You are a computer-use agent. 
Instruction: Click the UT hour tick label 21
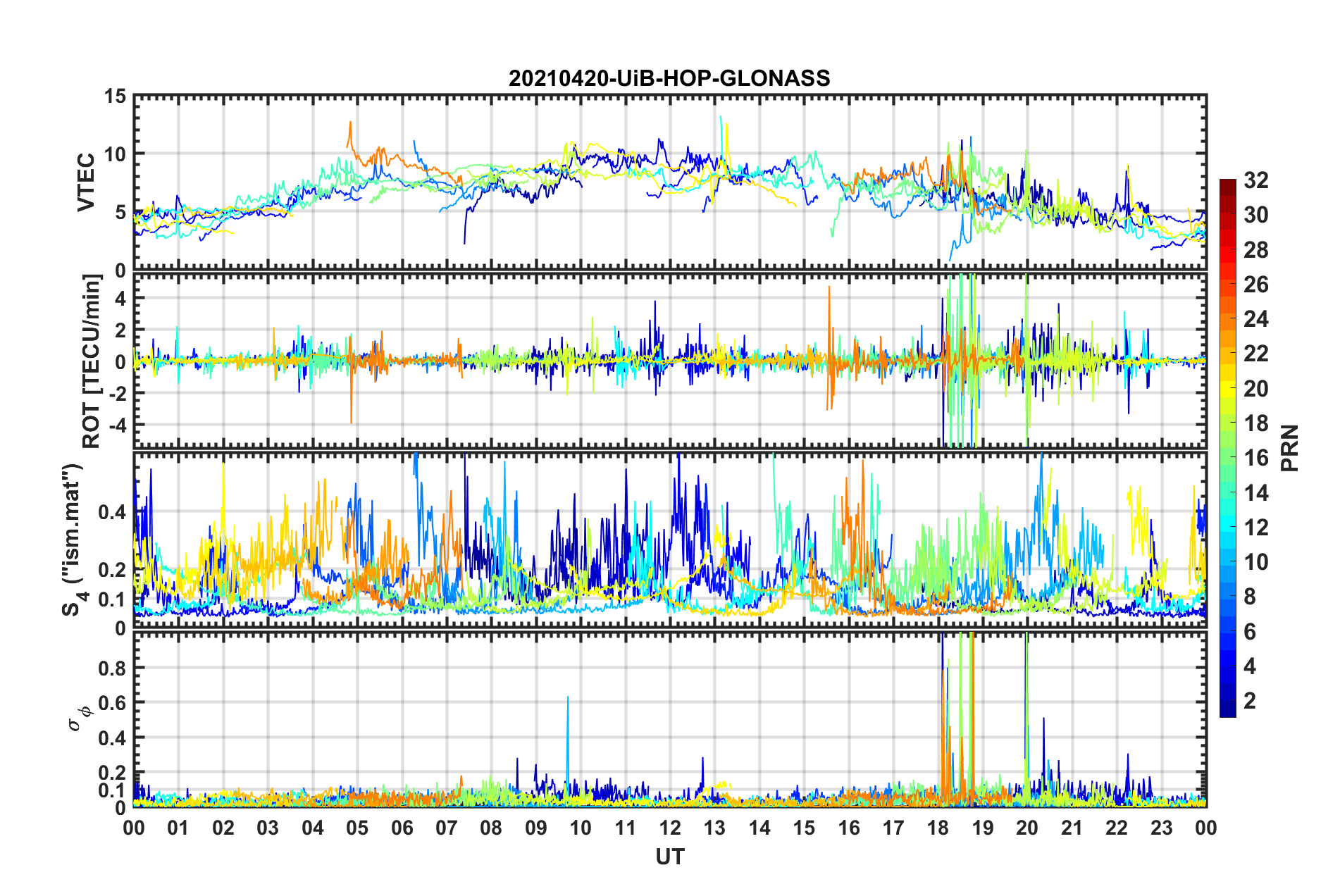1072,828
